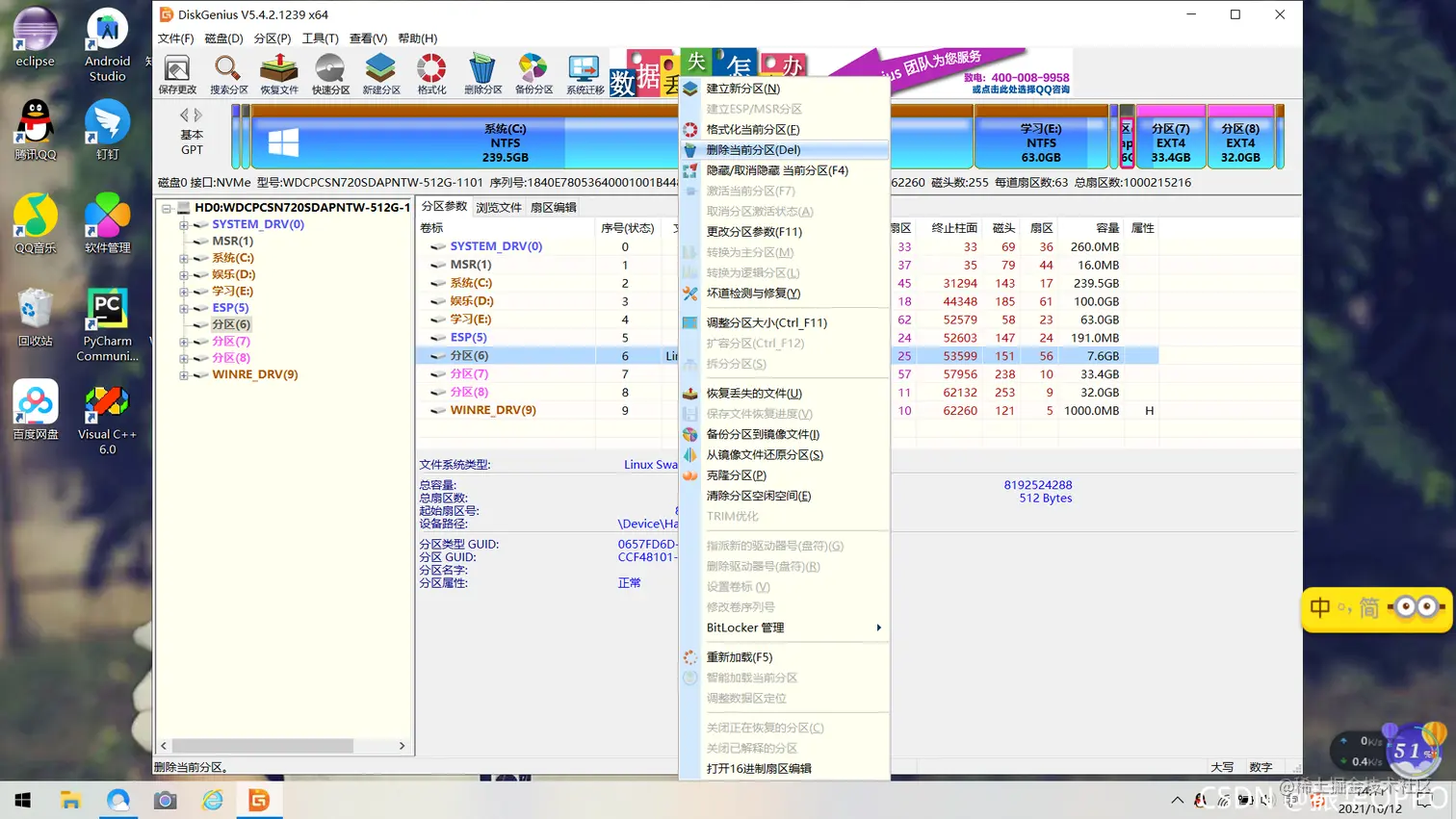Select the 新建分区 new partition icon
This screenshot has width=1456, height=819.
(380, 69)
